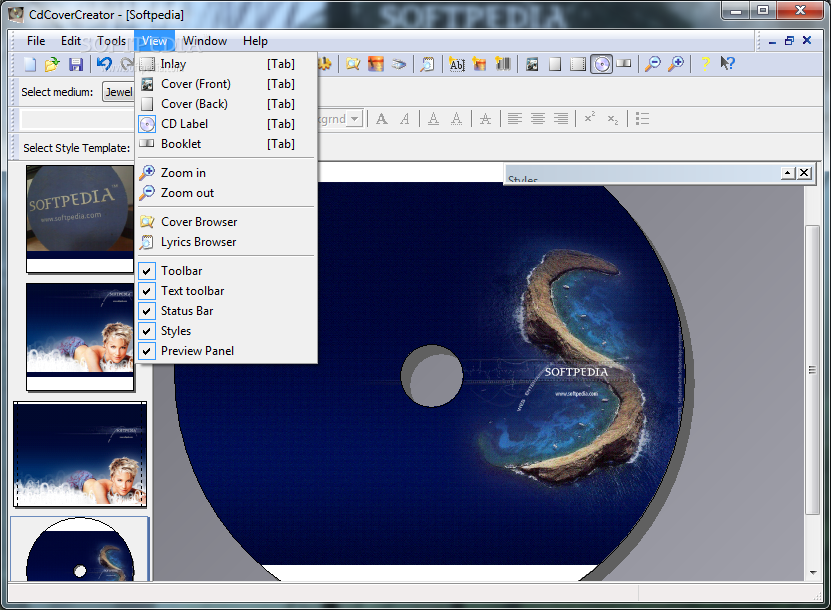
Task: Open the Edit menu
Action: click(x=70, y=41)
